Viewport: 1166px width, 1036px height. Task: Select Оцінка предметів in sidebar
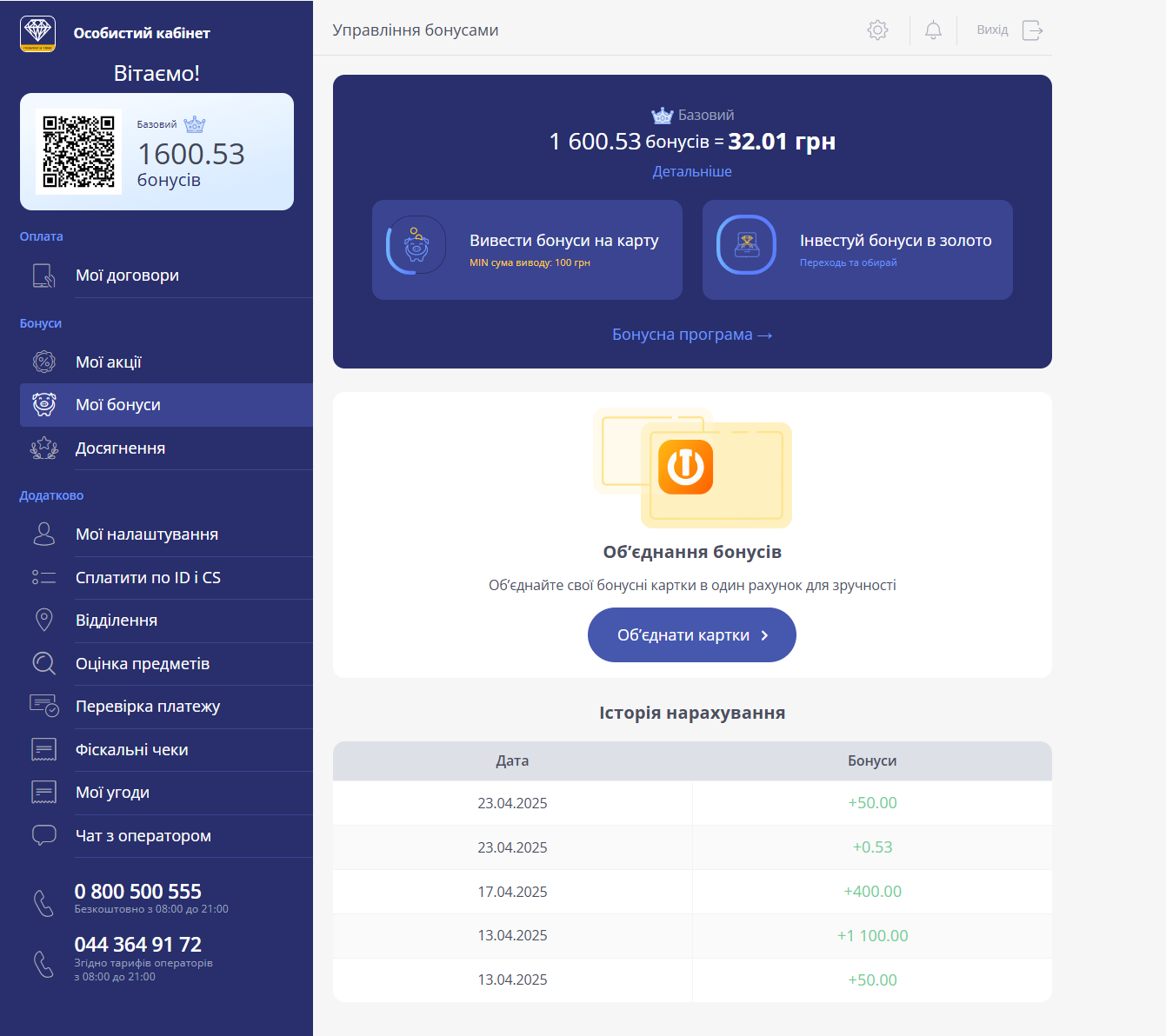click(x=143, y=664)
